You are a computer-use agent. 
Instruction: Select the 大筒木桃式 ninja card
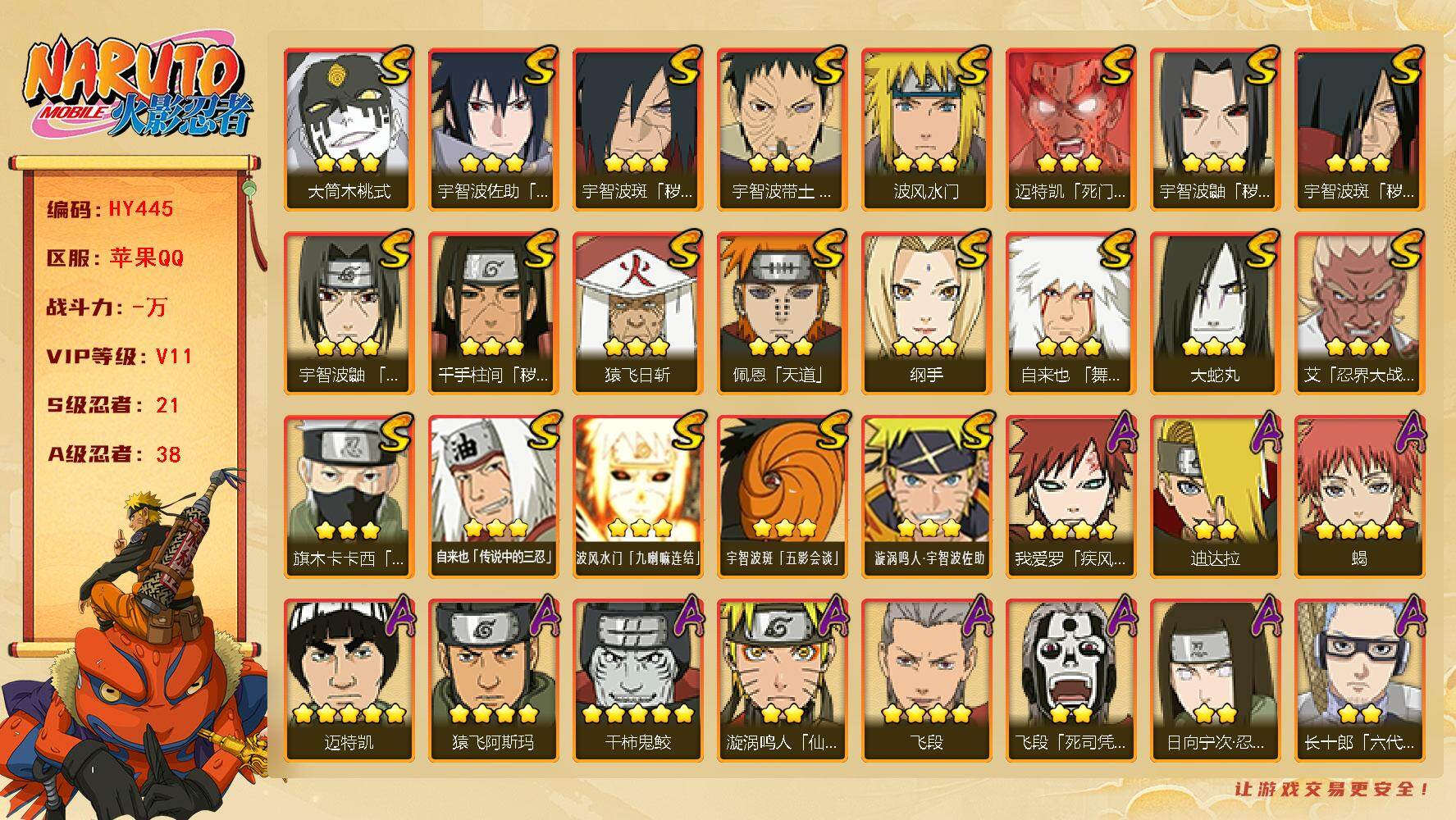pyautogui.click(x=349, y=130)
